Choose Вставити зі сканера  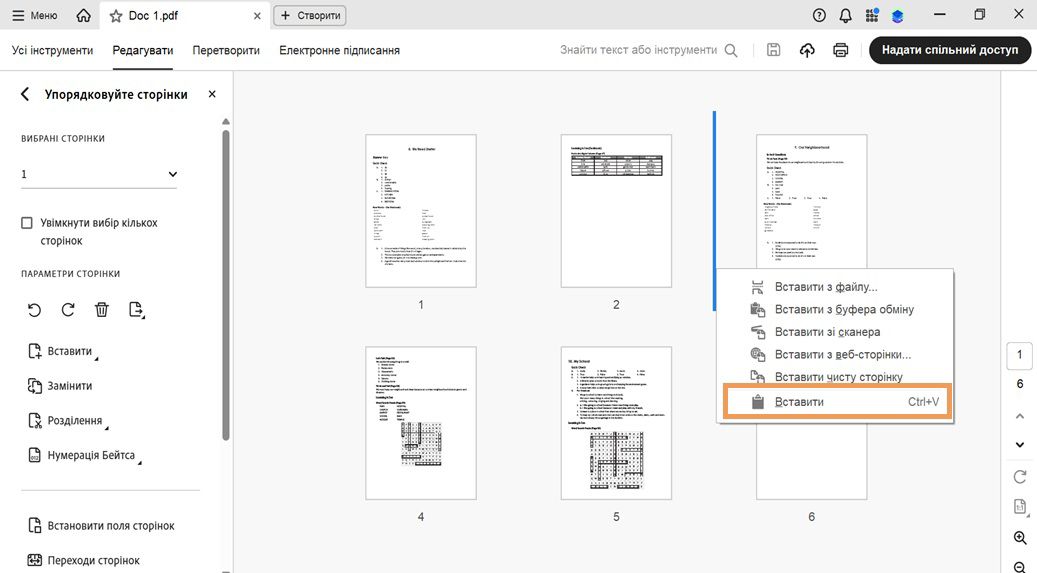[x=835, y=332]
